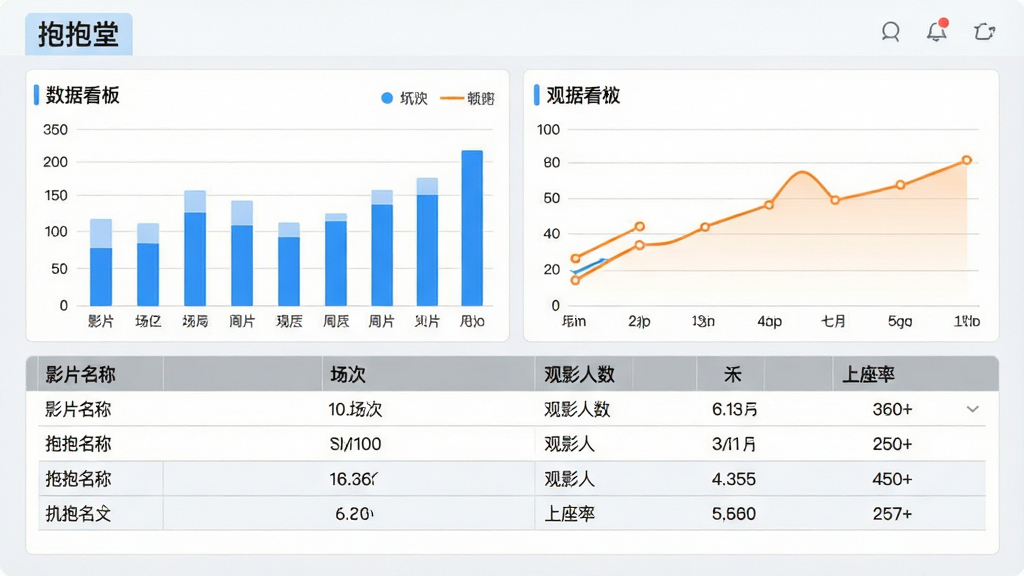
Task: Select the 扒抱名文 row name
Action: (78, 514)
